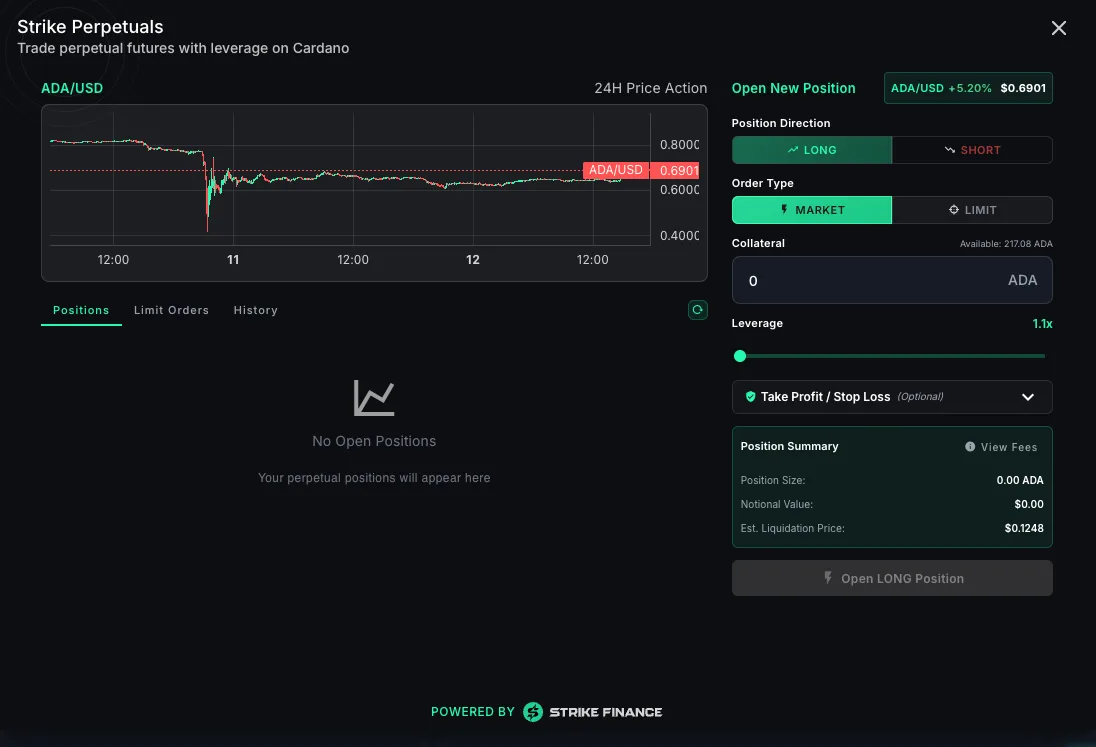Image resolution: width=1096 pixels, height=747 pixels.
Task: Click the trend-up icon on LONG button
Action: [793, 150]
